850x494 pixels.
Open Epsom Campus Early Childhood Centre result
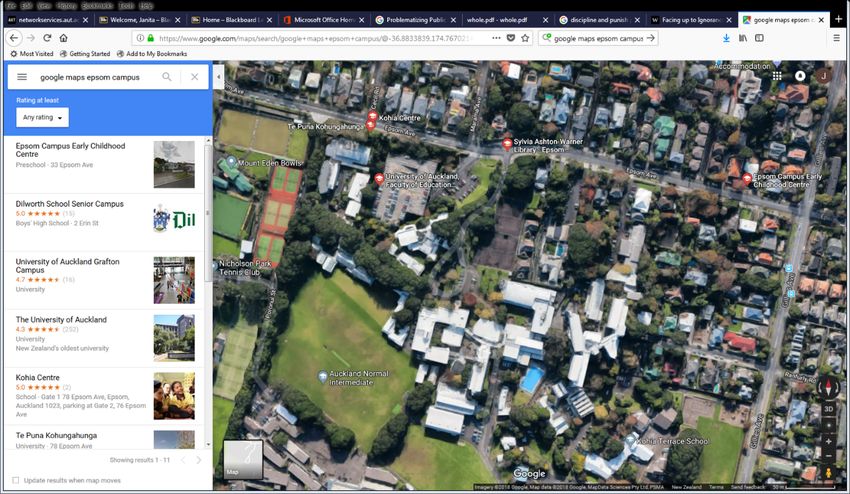point(105,164)
